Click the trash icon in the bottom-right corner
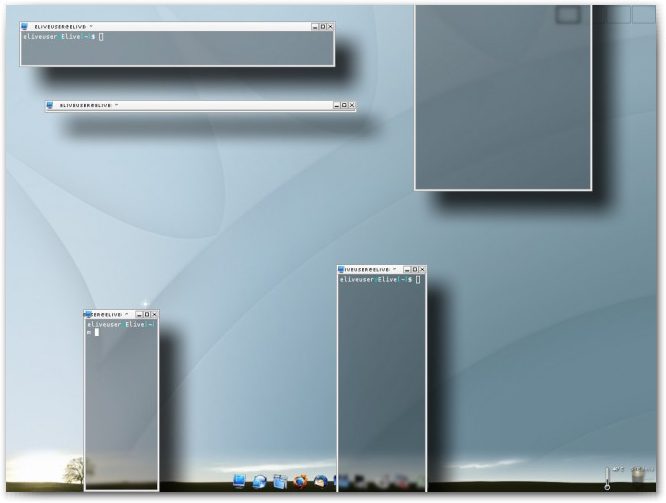Image resolution: width=666 pixels, height=503 pixels. [638, 476]
